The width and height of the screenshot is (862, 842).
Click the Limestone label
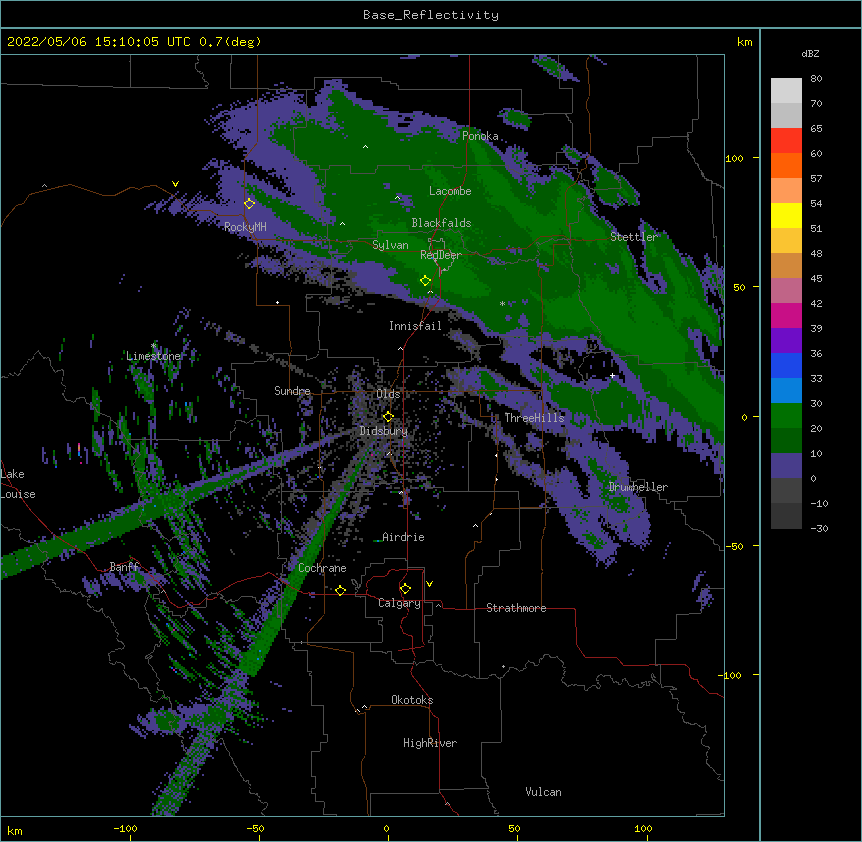(153, 356)
